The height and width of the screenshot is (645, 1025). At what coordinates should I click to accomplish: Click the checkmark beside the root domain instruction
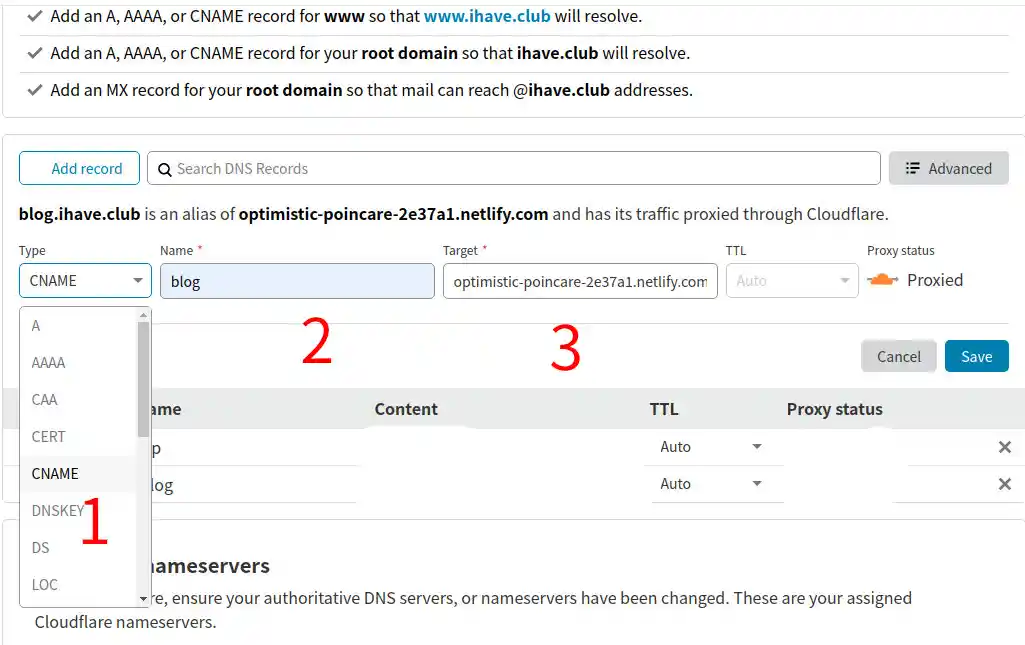pos(36,52)
